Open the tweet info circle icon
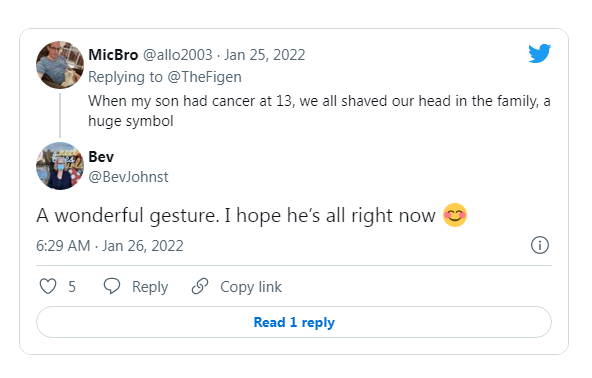Viewport: 592px width, 378px height. tap(540, 245)
